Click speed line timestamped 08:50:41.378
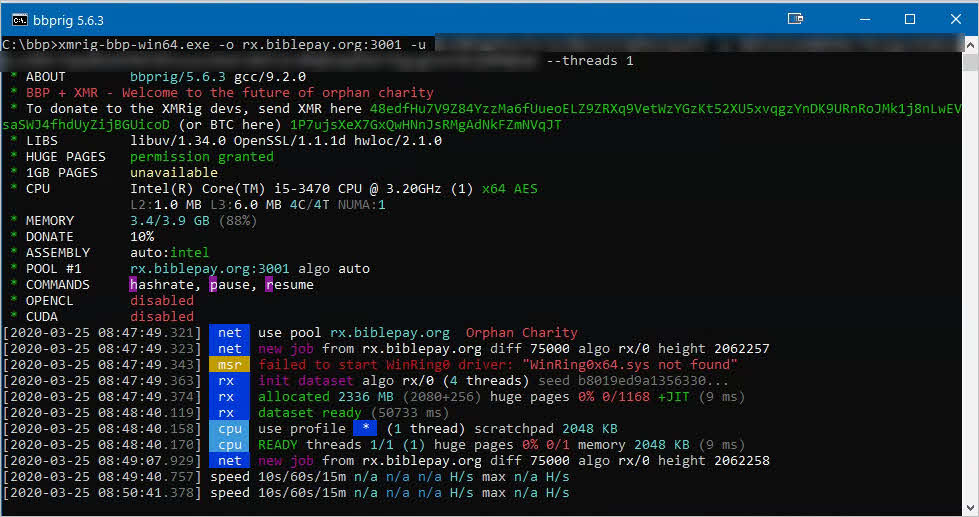979x517 pixels. click(x=286, y=493)
